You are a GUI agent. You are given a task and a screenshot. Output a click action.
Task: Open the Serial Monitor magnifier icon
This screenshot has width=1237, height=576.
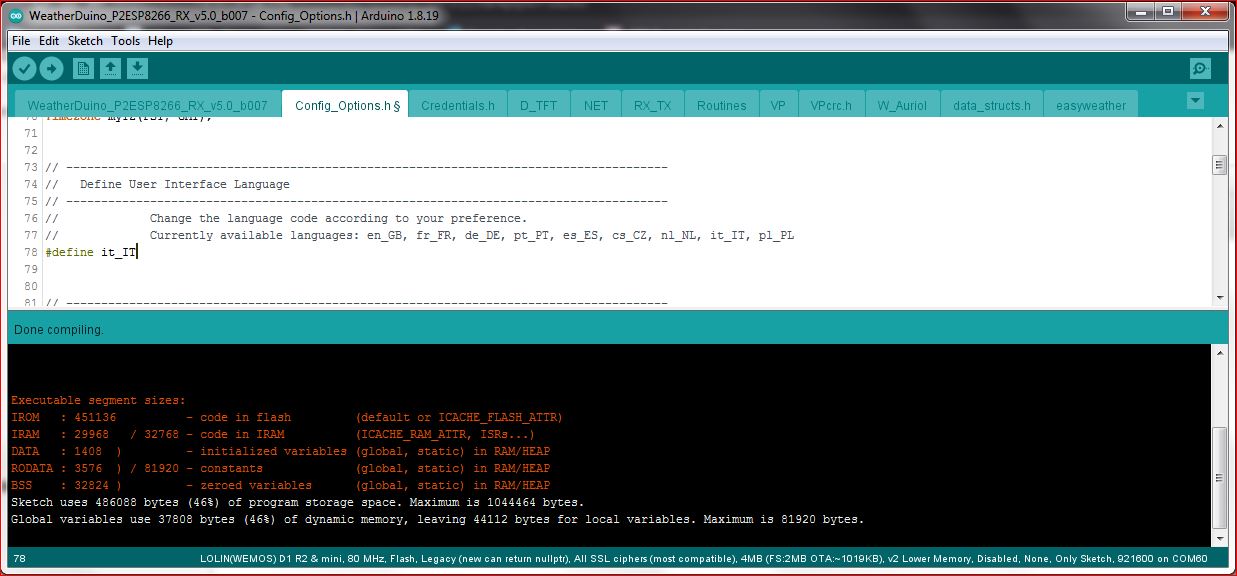1200,69
